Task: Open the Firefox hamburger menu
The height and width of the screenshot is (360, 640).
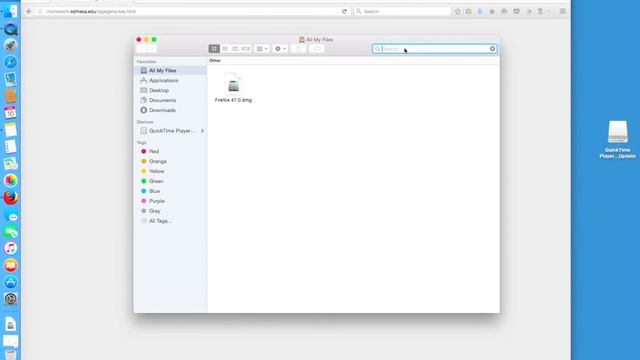Action: (x=562, y=11)
